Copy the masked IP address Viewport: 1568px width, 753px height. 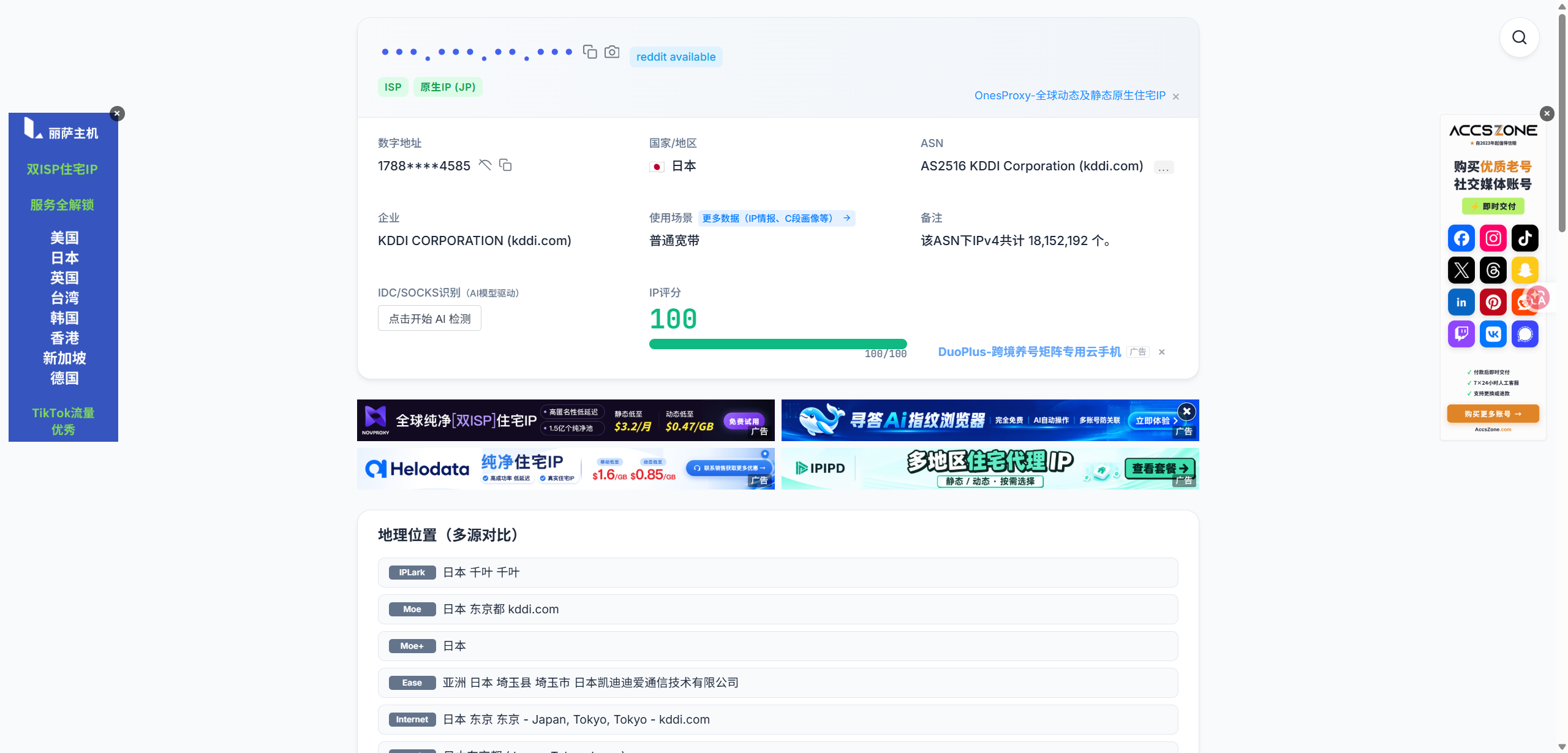(x=590, y=52)
